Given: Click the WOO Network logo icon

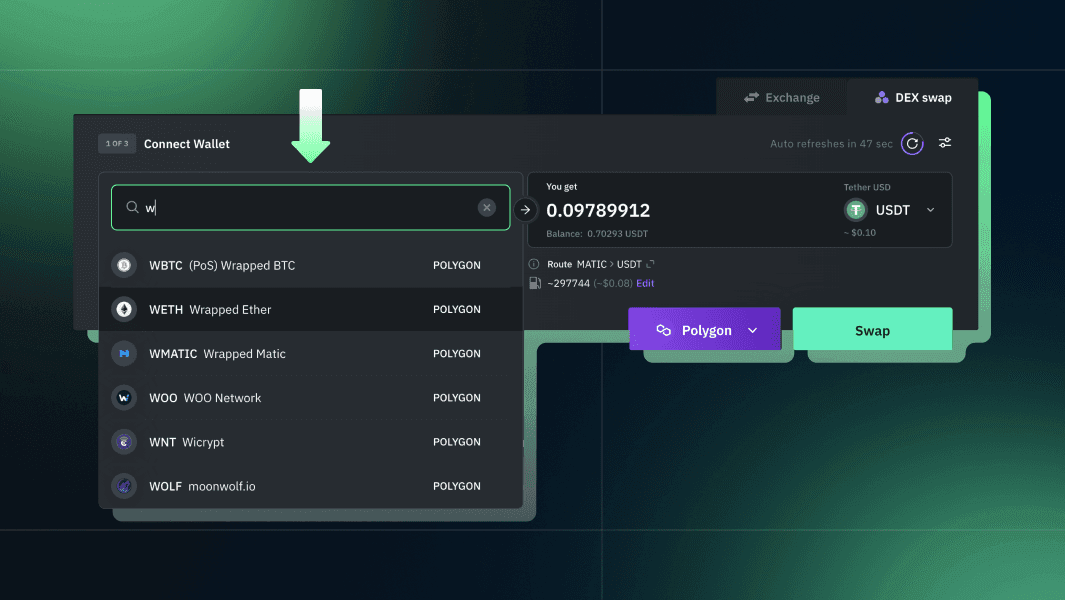Looking at the screenshot, I should tap(124, 398).
